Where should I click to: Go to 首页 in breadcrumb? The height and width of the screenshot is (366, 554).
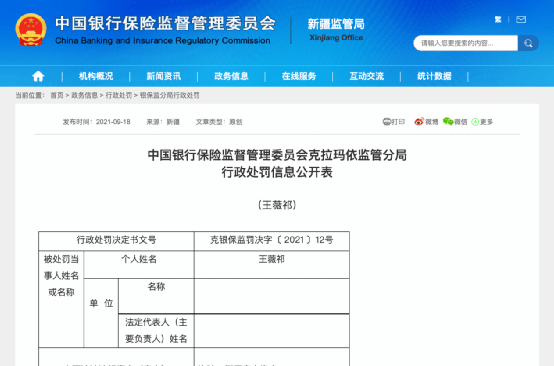(x=57, y=95)
